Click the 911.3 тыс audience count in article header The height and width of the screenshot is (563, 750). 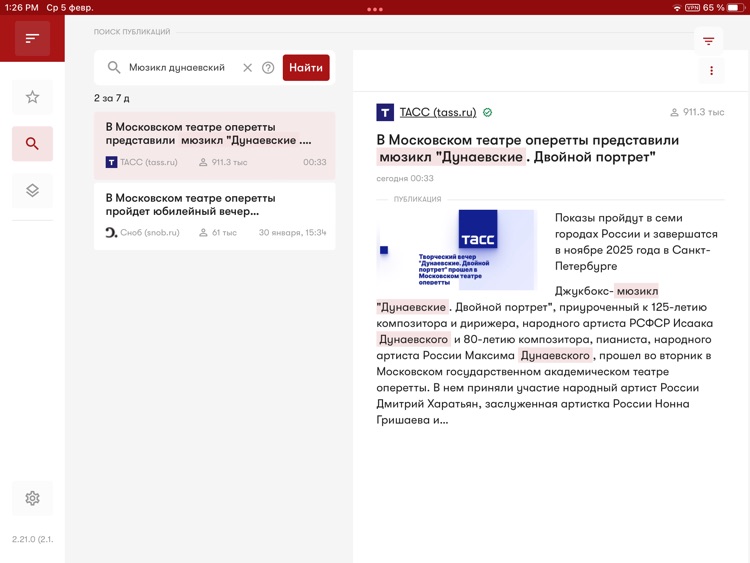[x=697, y=112]
